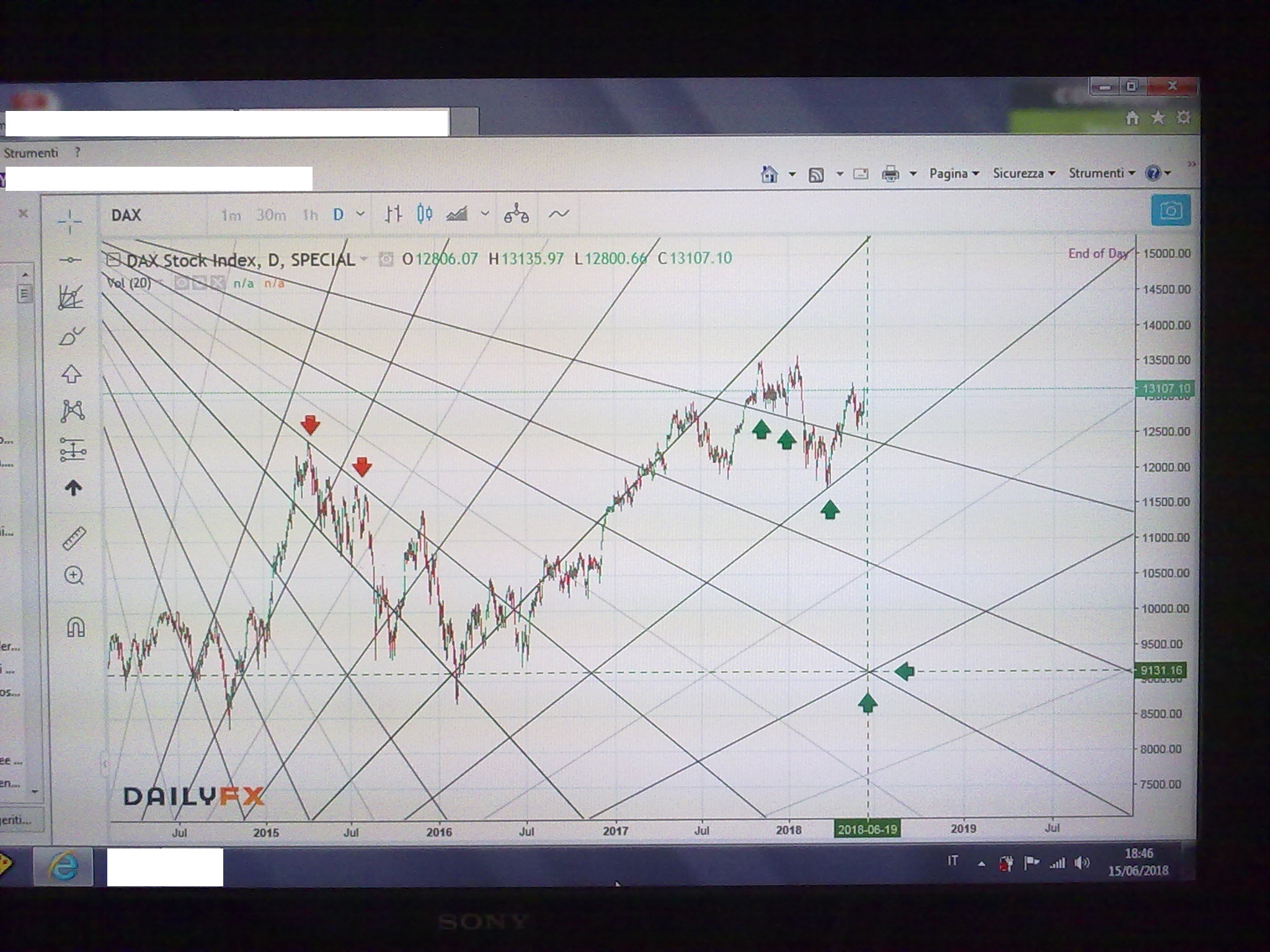
Task: Click Internet Explorer in the taskbar
Action: (63, 866)
